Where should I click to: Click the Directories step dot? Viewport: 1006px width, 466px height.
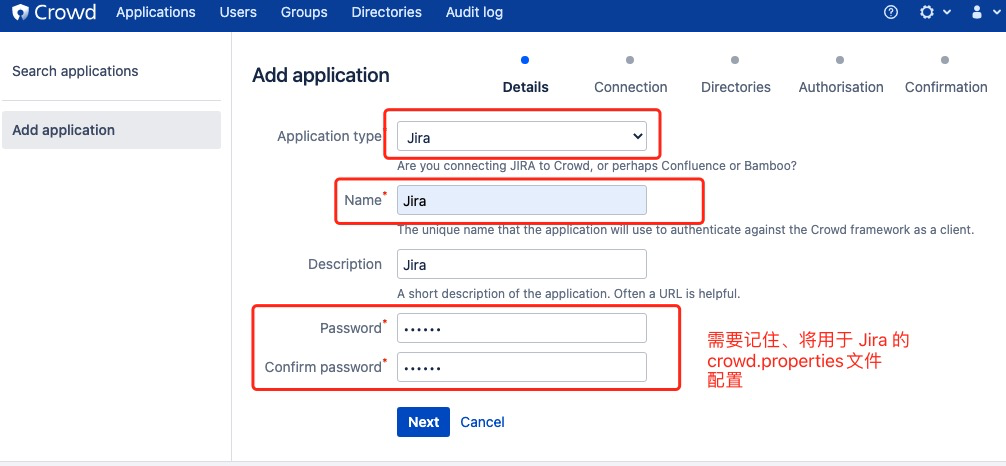[x=735, y=60]
